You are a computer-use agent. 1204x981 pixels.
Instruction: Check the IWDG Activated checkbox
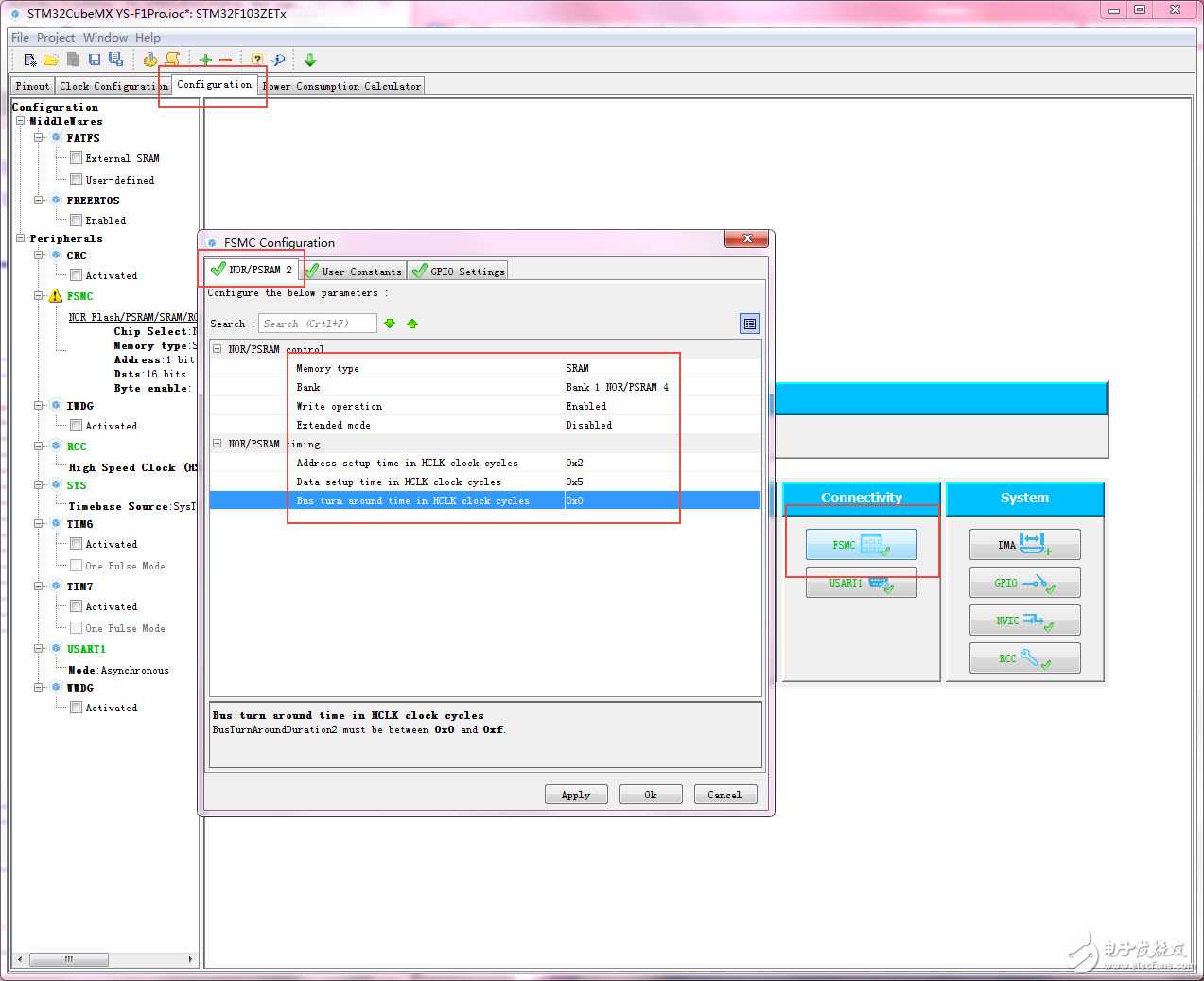tap(76, 426)
